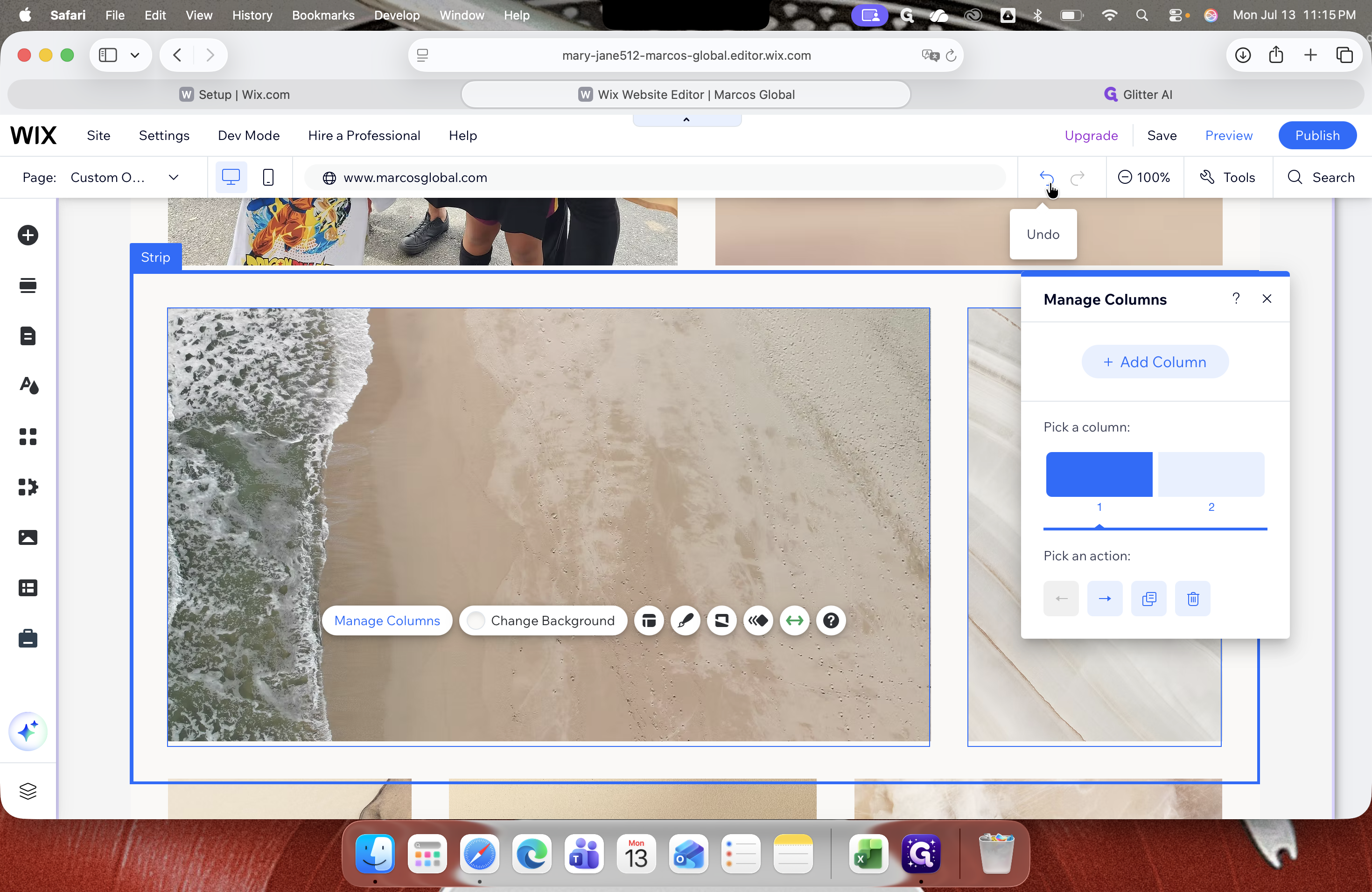This screenshot has height=892, width=1372.
Task: Delete the selected column via trash icon
Action: pos(1193,599)
